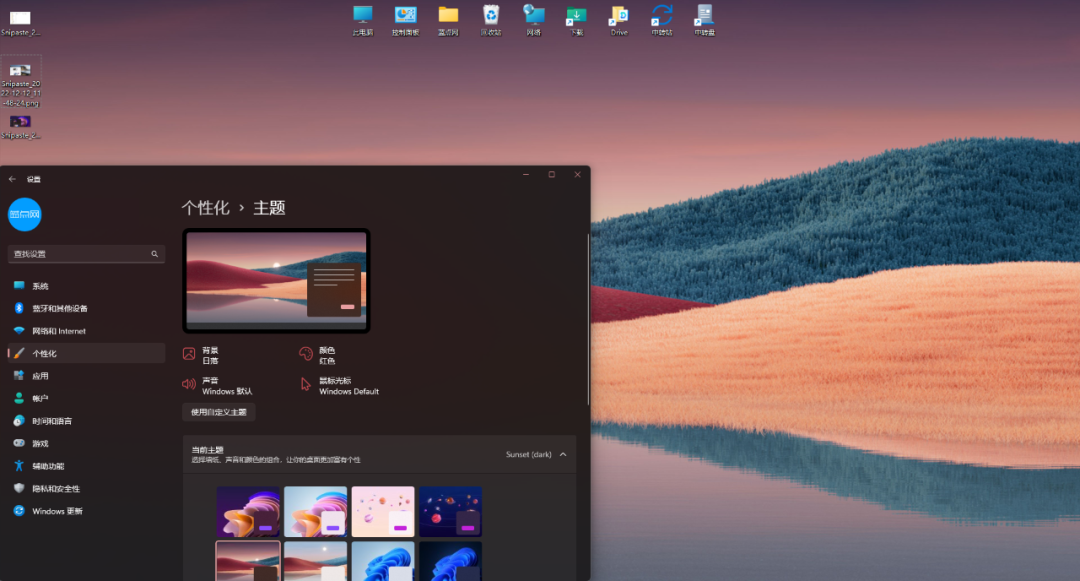The image size is (1080, 581).
Task: Open the 下载 downloads shortcut icon
Action: [577, 21]
